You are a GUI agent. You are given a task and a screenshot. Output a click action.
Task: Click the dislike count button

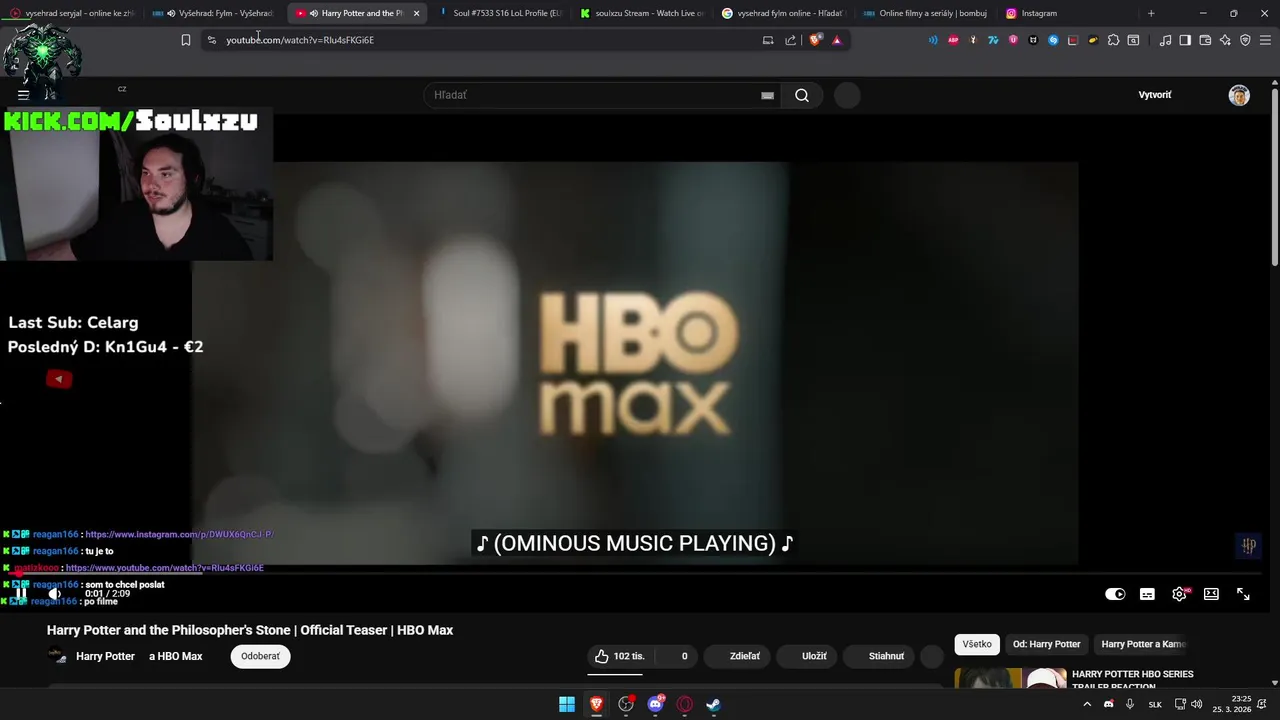[x=678, y=656]
